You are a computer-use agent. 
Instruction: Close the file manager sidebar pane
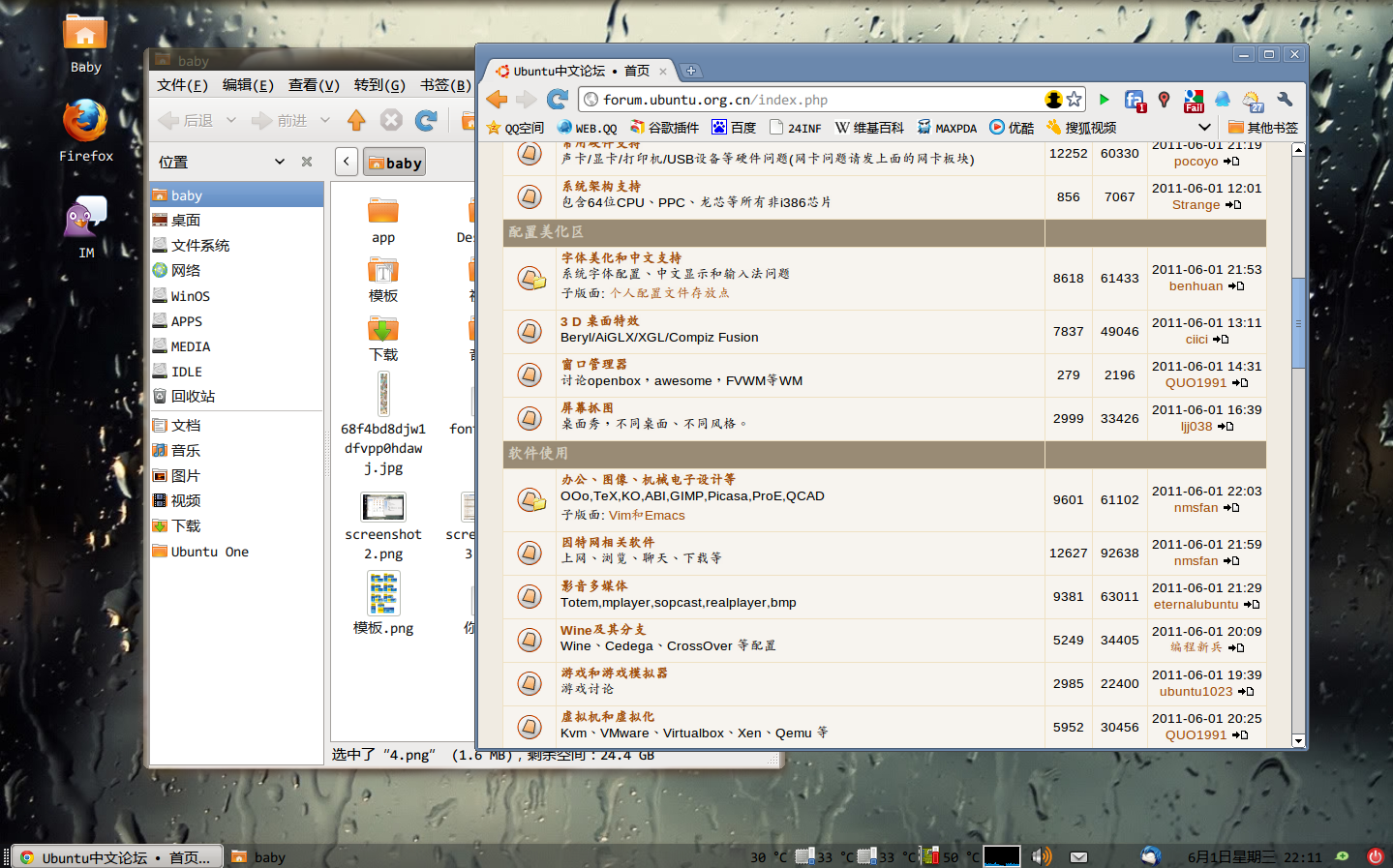307,162
